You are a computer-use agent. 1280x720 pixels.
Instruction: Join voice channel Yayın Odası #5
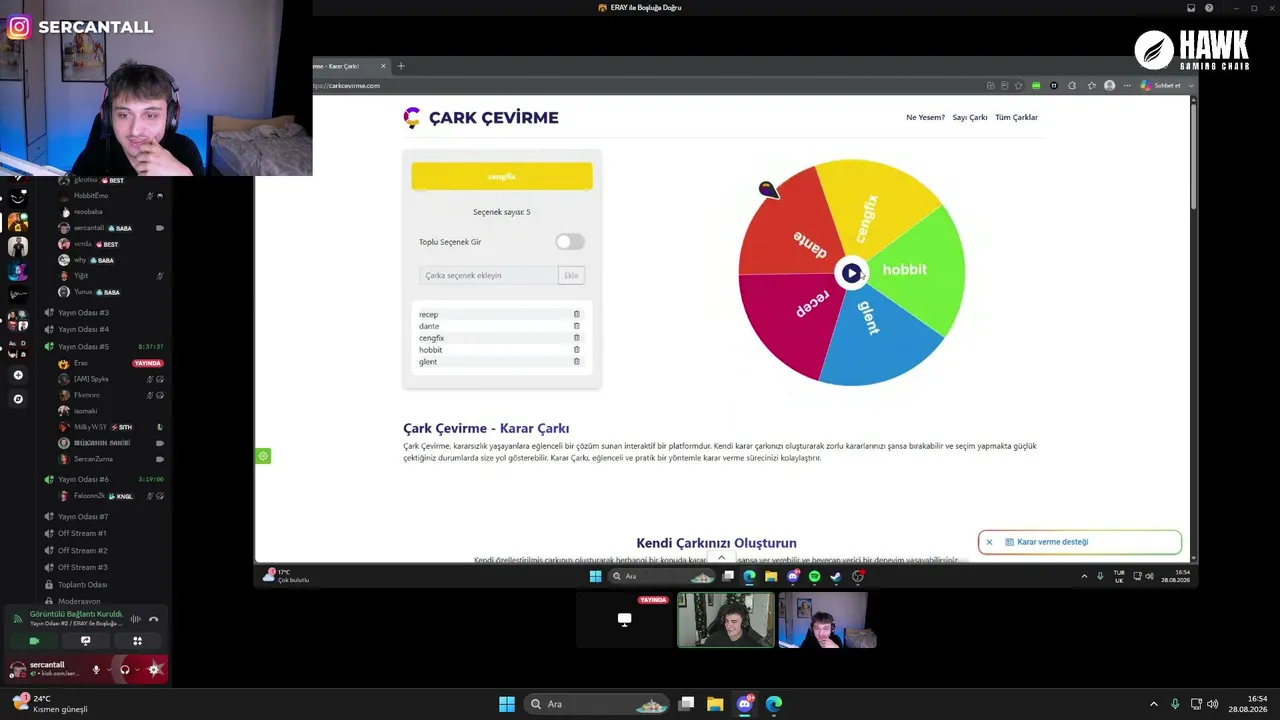[83, 346]
